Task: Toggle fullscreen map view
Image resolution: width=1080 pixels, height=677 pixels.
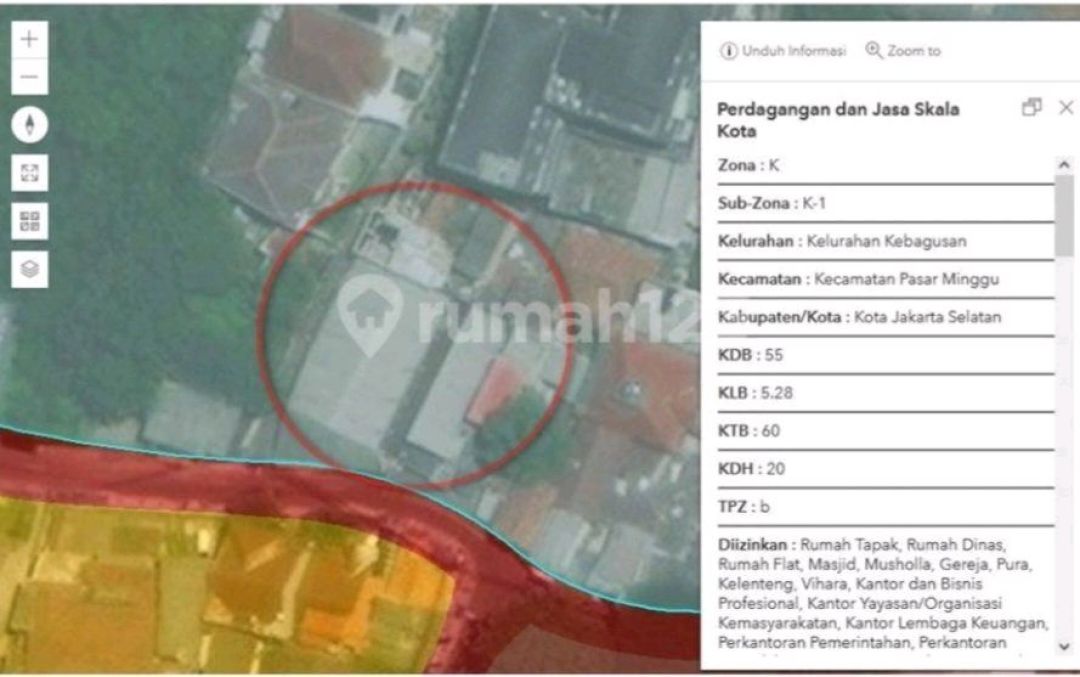Action: pos(30,173)
